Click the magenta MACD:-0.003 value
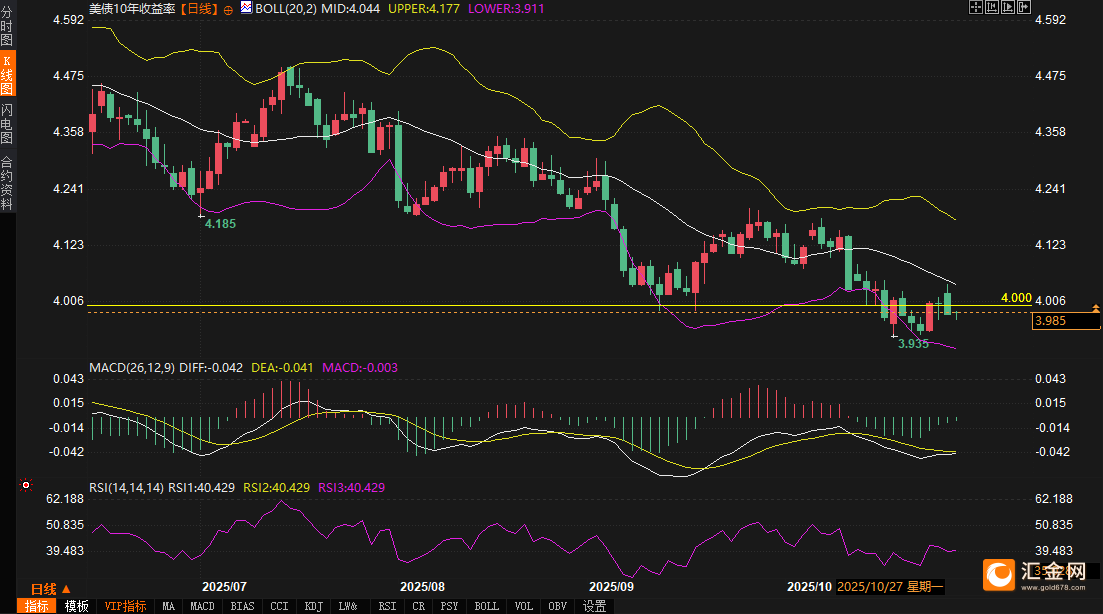1103x614 pixels. coord(359,368)
